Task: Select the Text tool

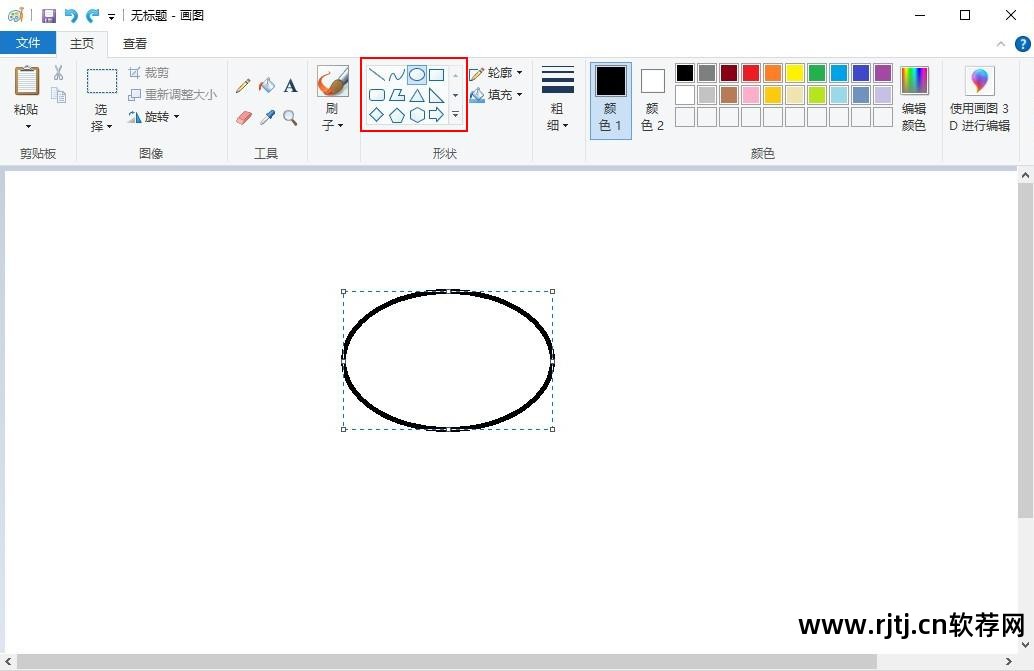Action: click(290, 86)
